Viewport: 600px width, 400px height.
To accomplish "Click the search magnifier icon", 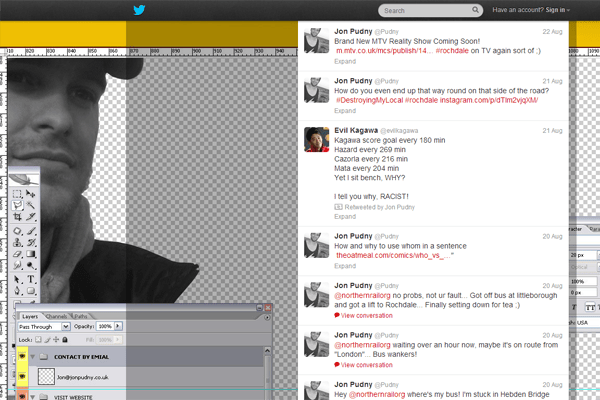I will pyautogui.click(x=475, y=10).
